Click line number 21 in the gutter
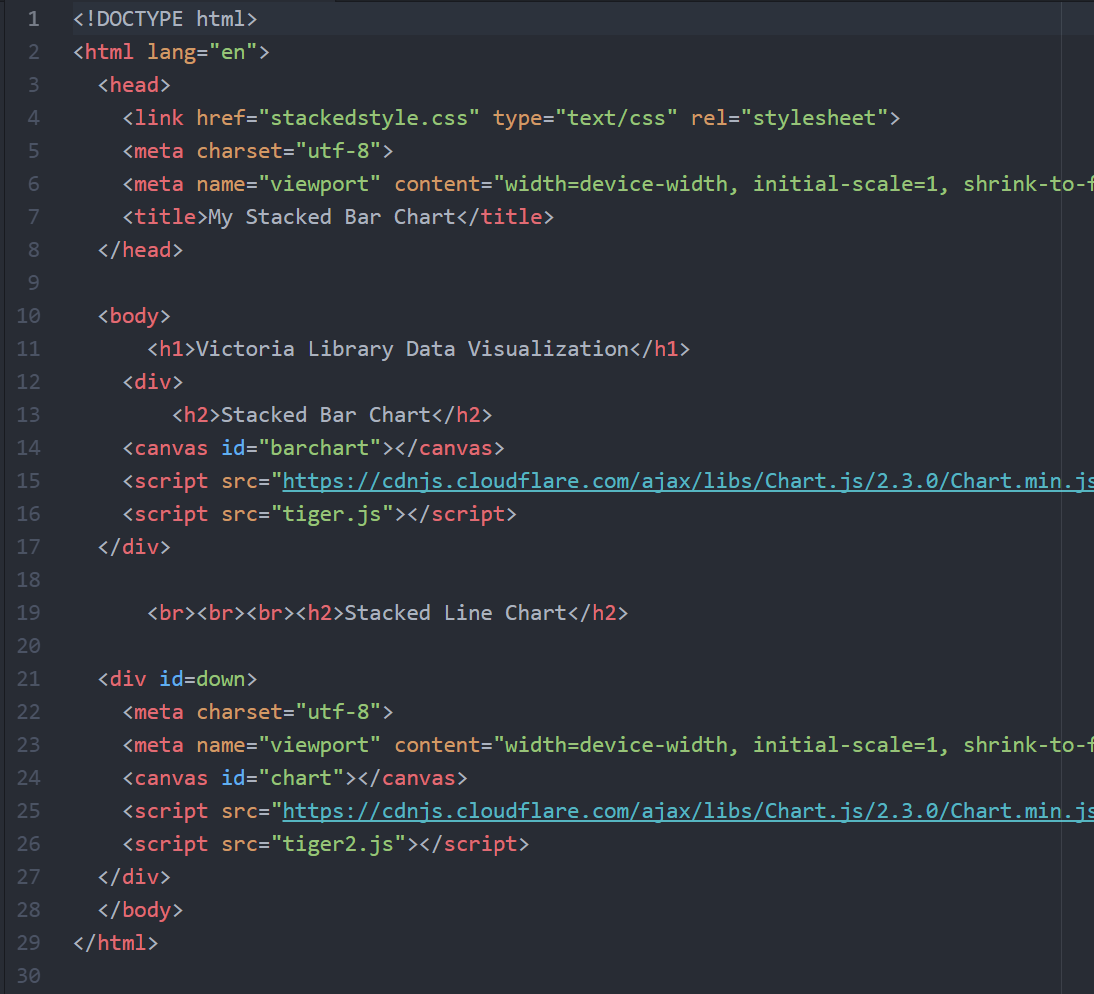The image size is (1094, 994). coord(29,679)
